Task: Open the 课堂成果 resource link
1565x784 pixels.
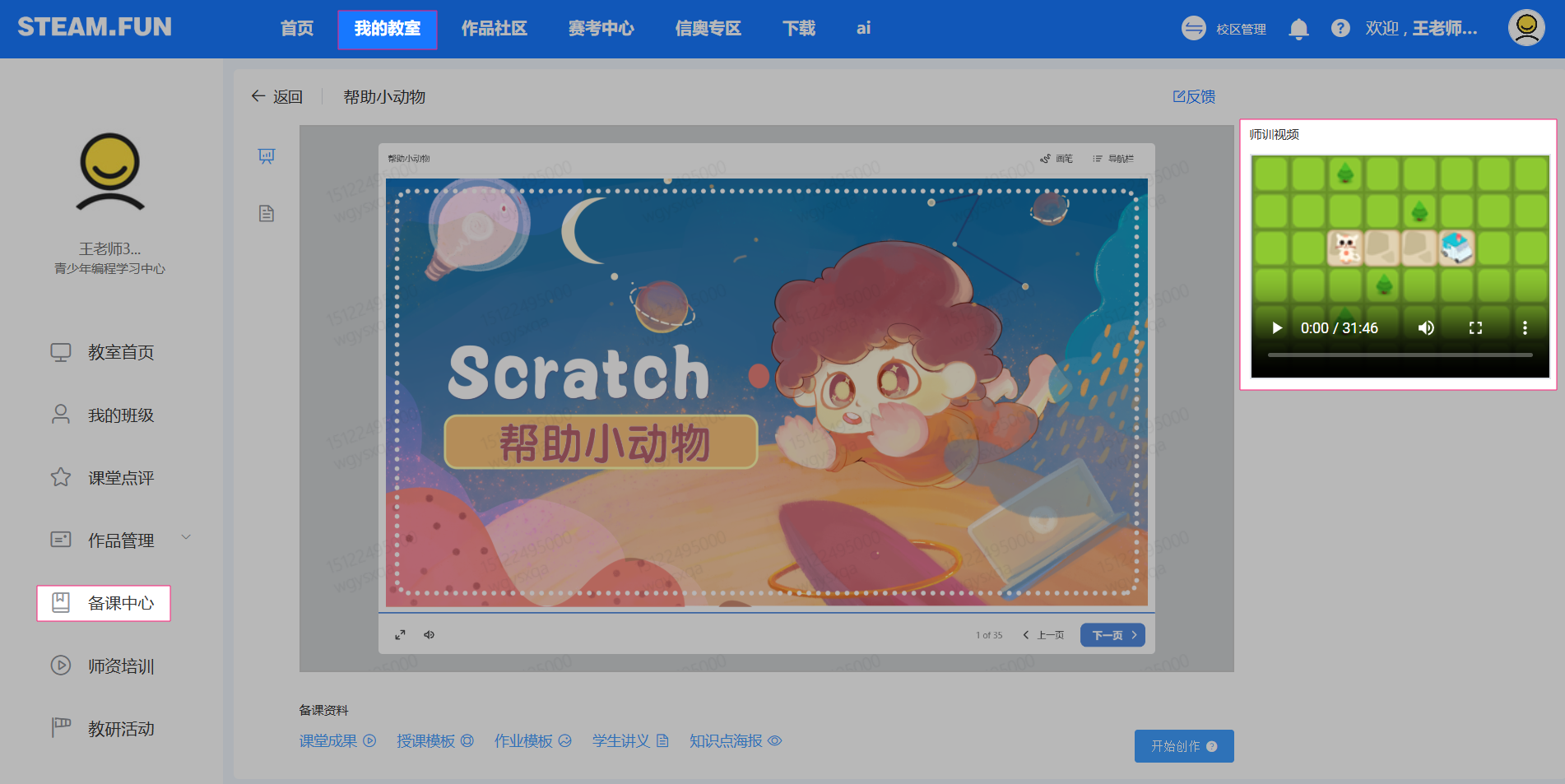Action: (337, 741)
